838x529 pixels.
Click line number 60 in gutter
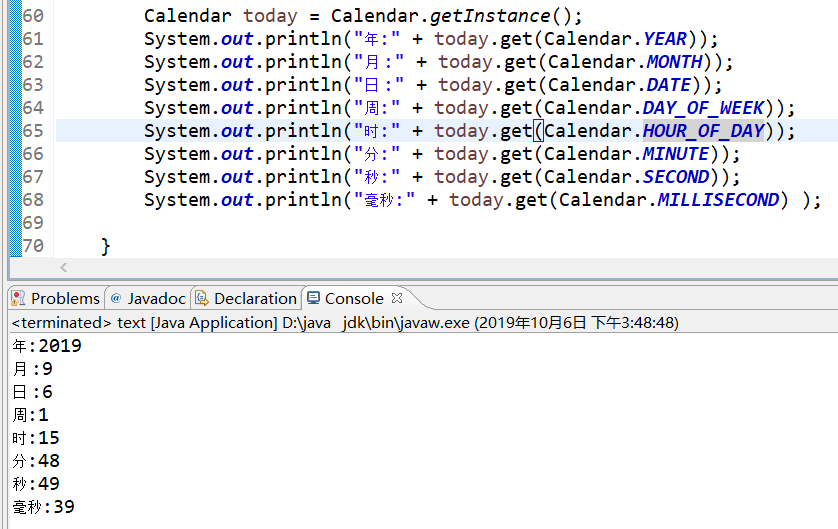tap(33, 15)
